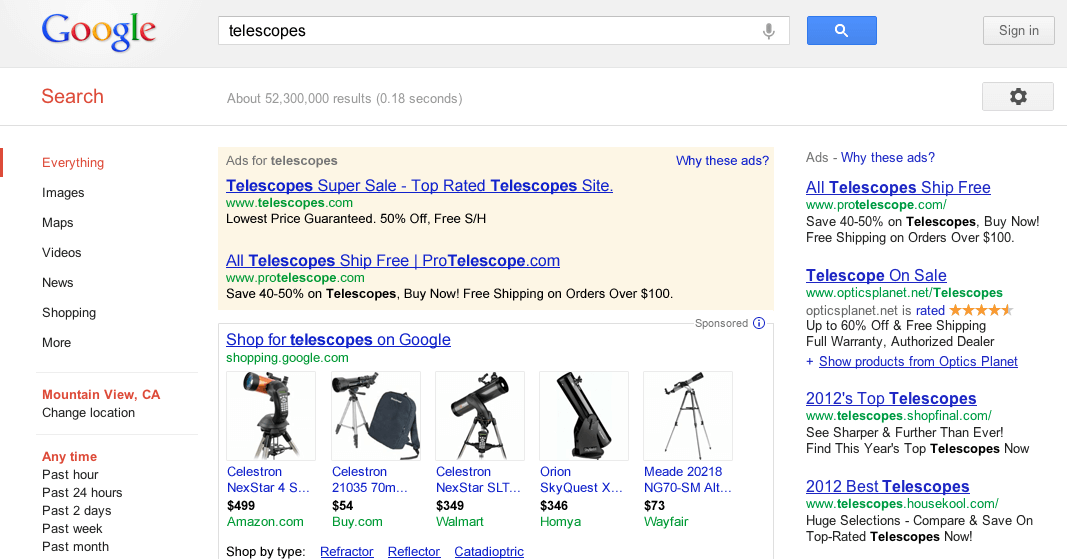Click the opticsplanet star rating
Image resolution: width=1067 pixels, height=559 pixels.
981,310
